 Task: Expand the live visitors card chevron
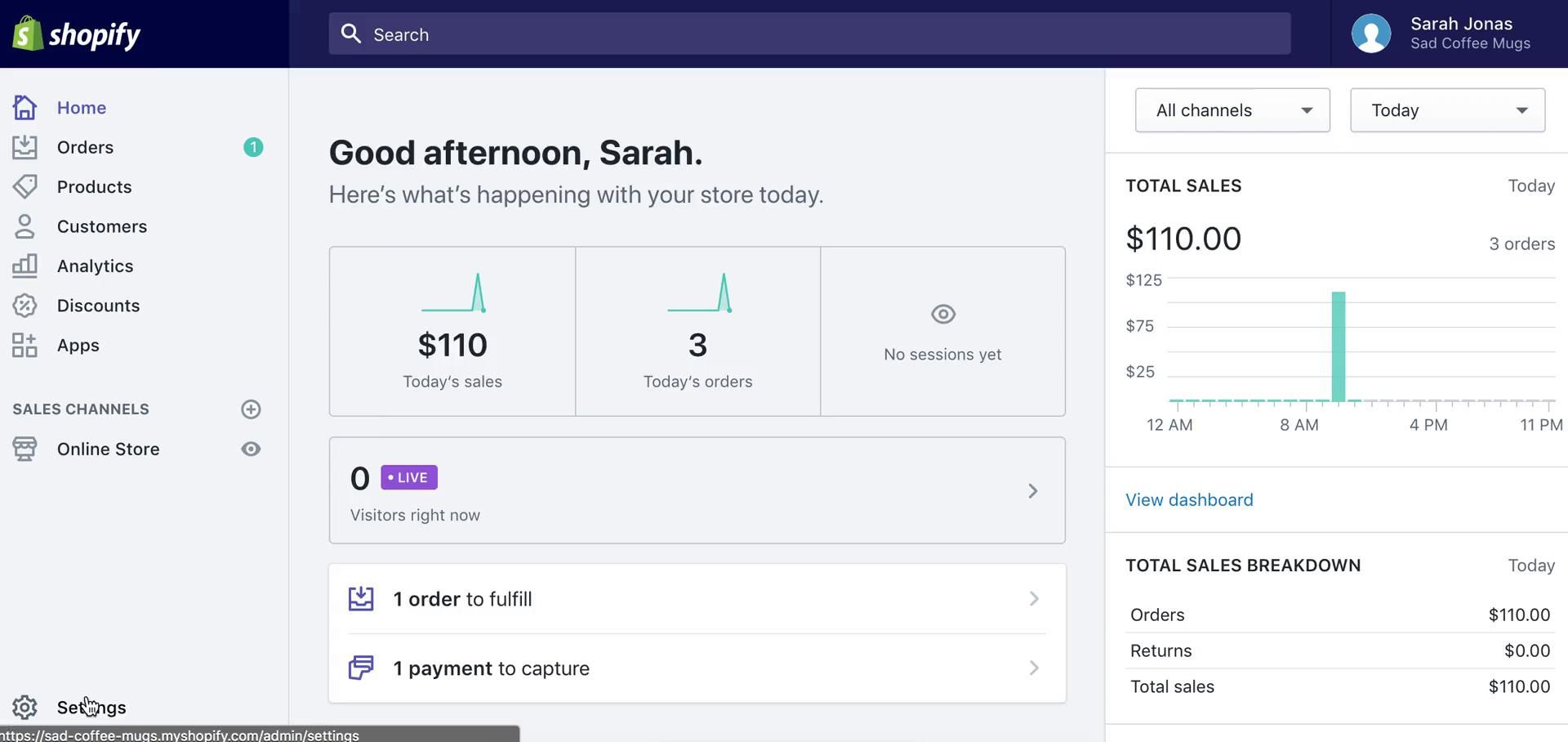[1032, 491]
